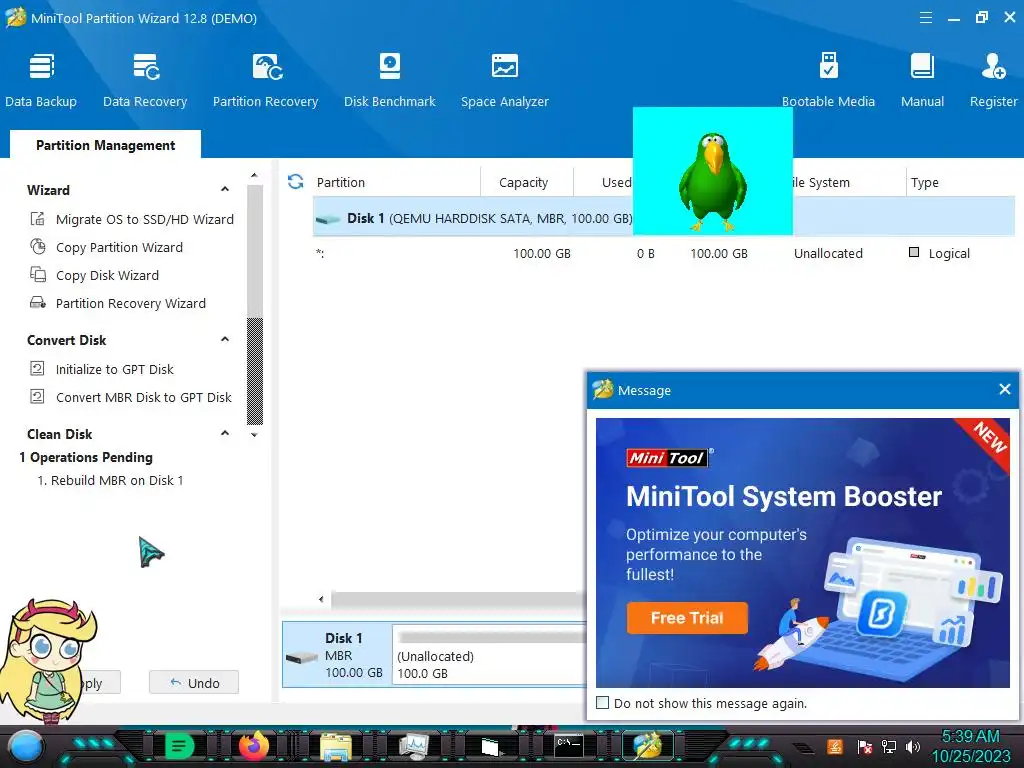Launch Data Recovery from the toolbar
The width and height of the screenshot is (1024, 768).
[x=145, y=80]
